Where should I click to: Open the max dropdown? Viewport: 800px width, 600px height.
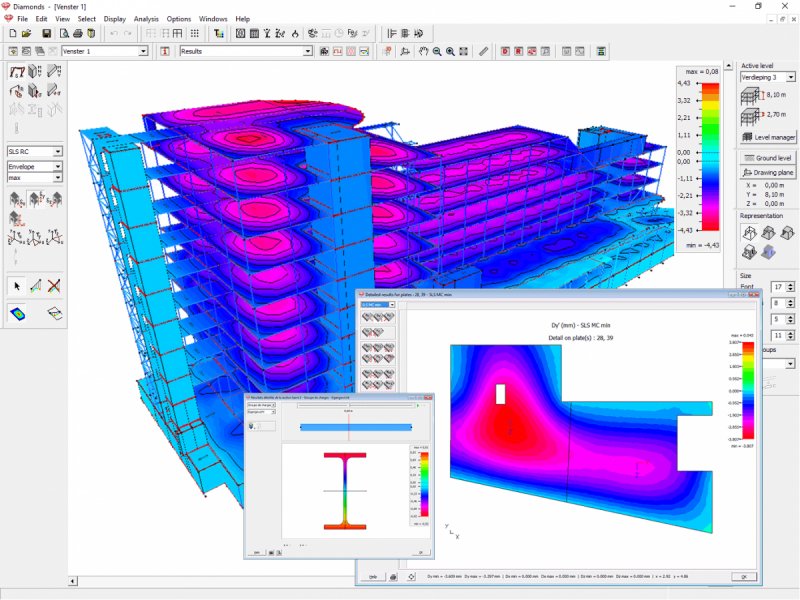[58, 178]
